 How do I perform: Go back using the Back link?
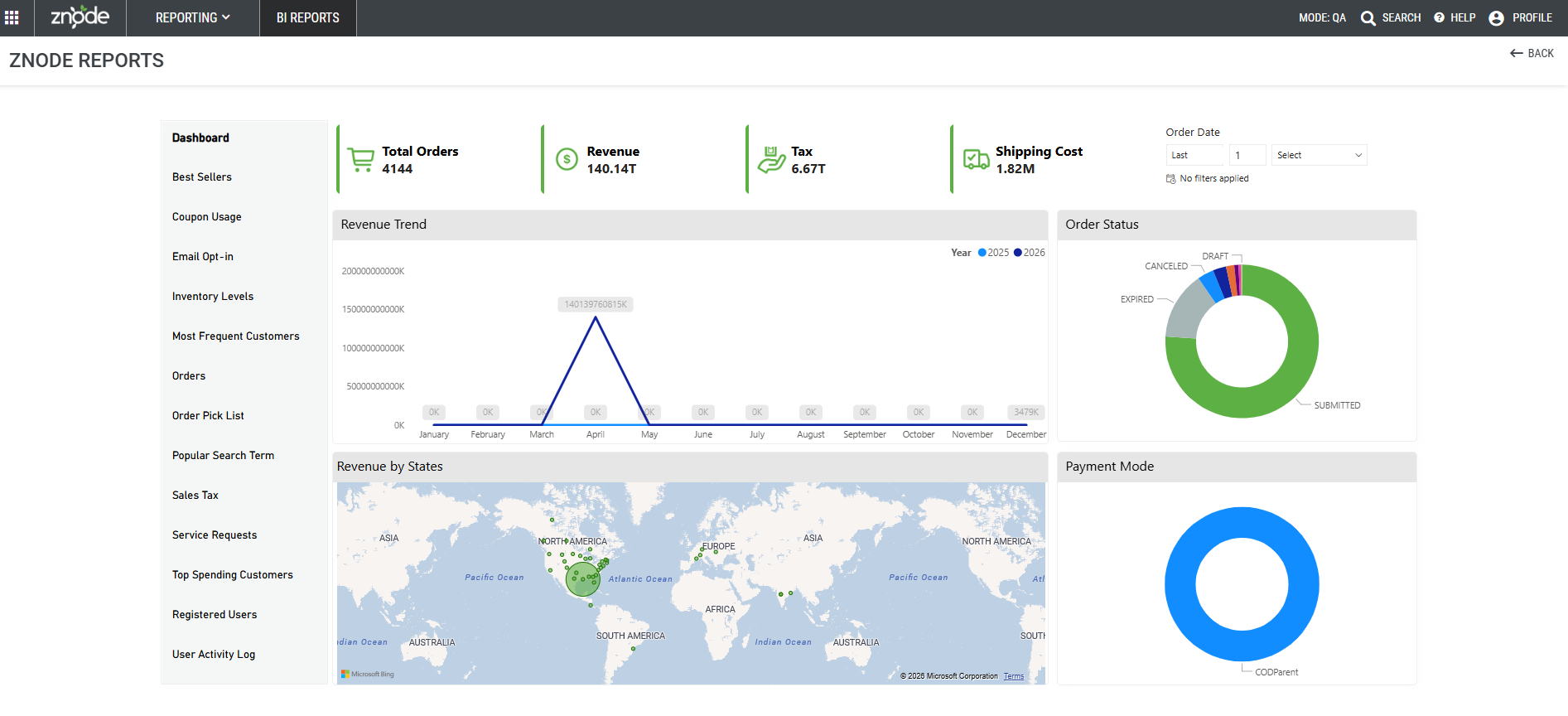(1532, 53)
